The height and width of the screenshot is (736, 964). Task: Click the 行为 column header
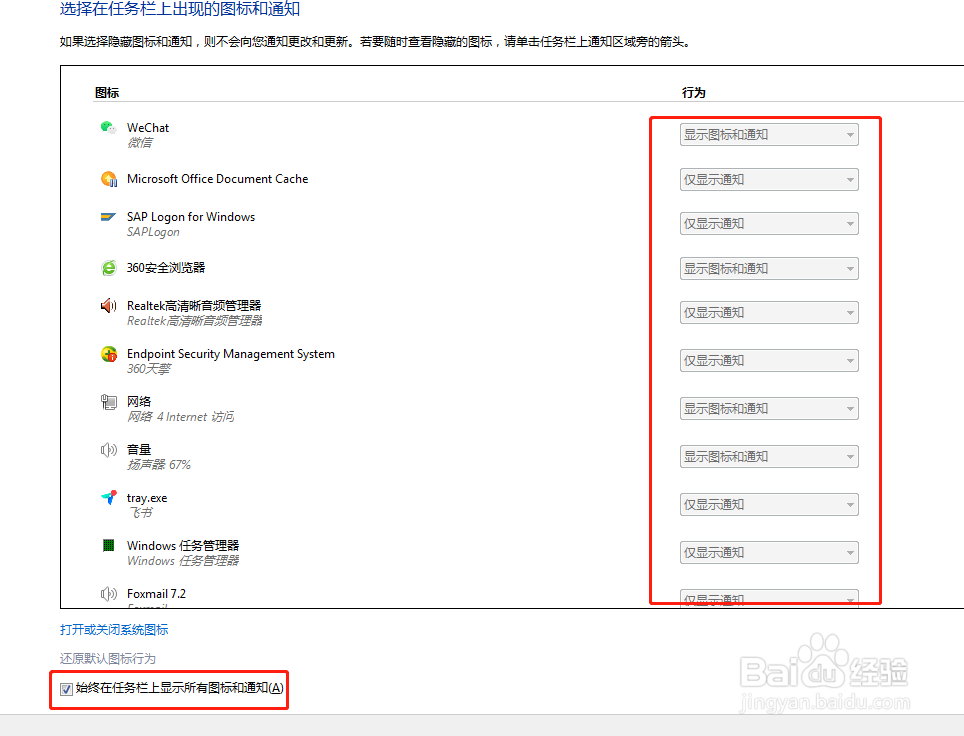(693, 93)
